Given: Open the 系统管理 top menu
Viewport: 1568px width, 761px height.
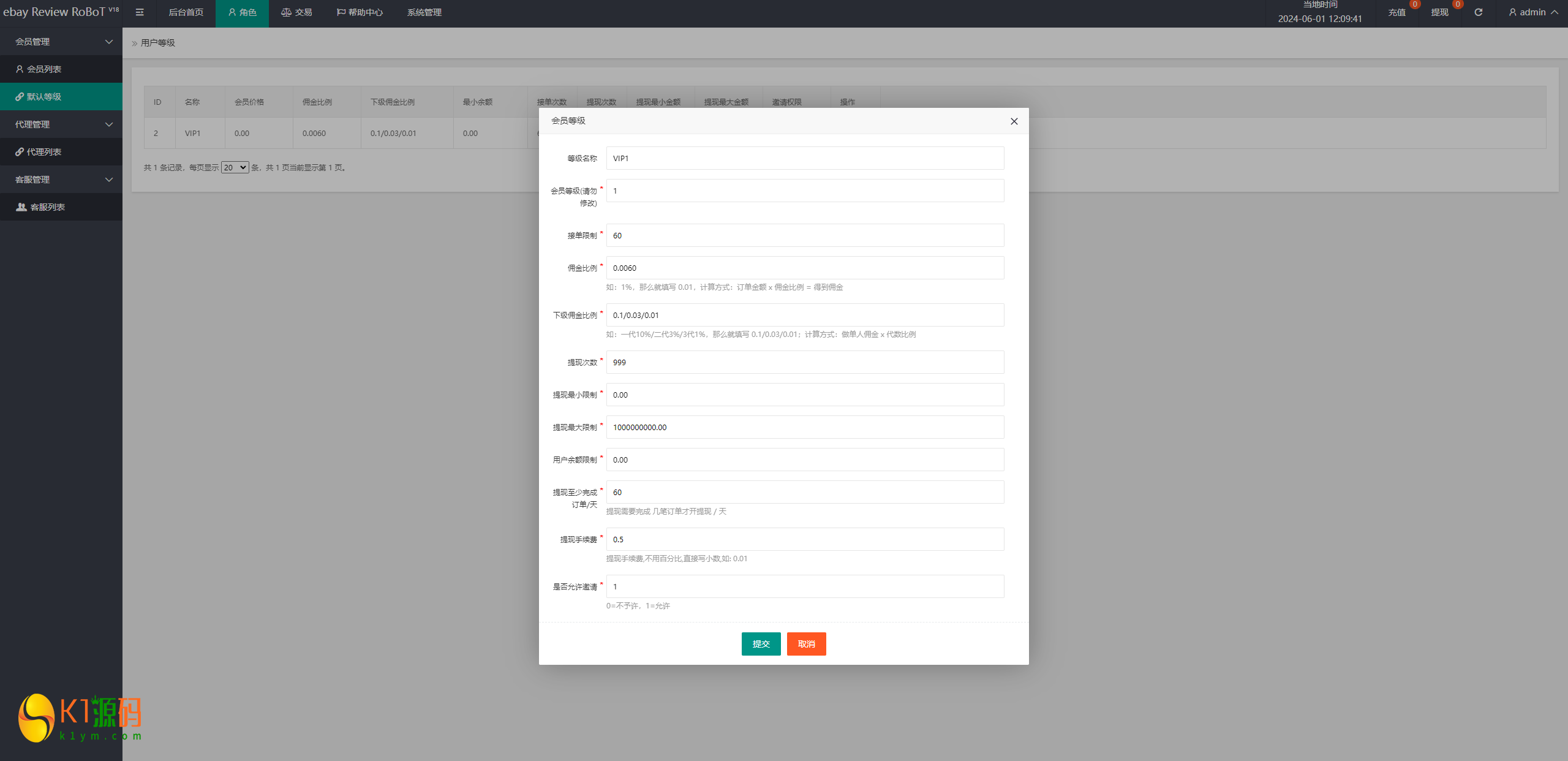Looking at the screenshot, I should pos(424,12).
